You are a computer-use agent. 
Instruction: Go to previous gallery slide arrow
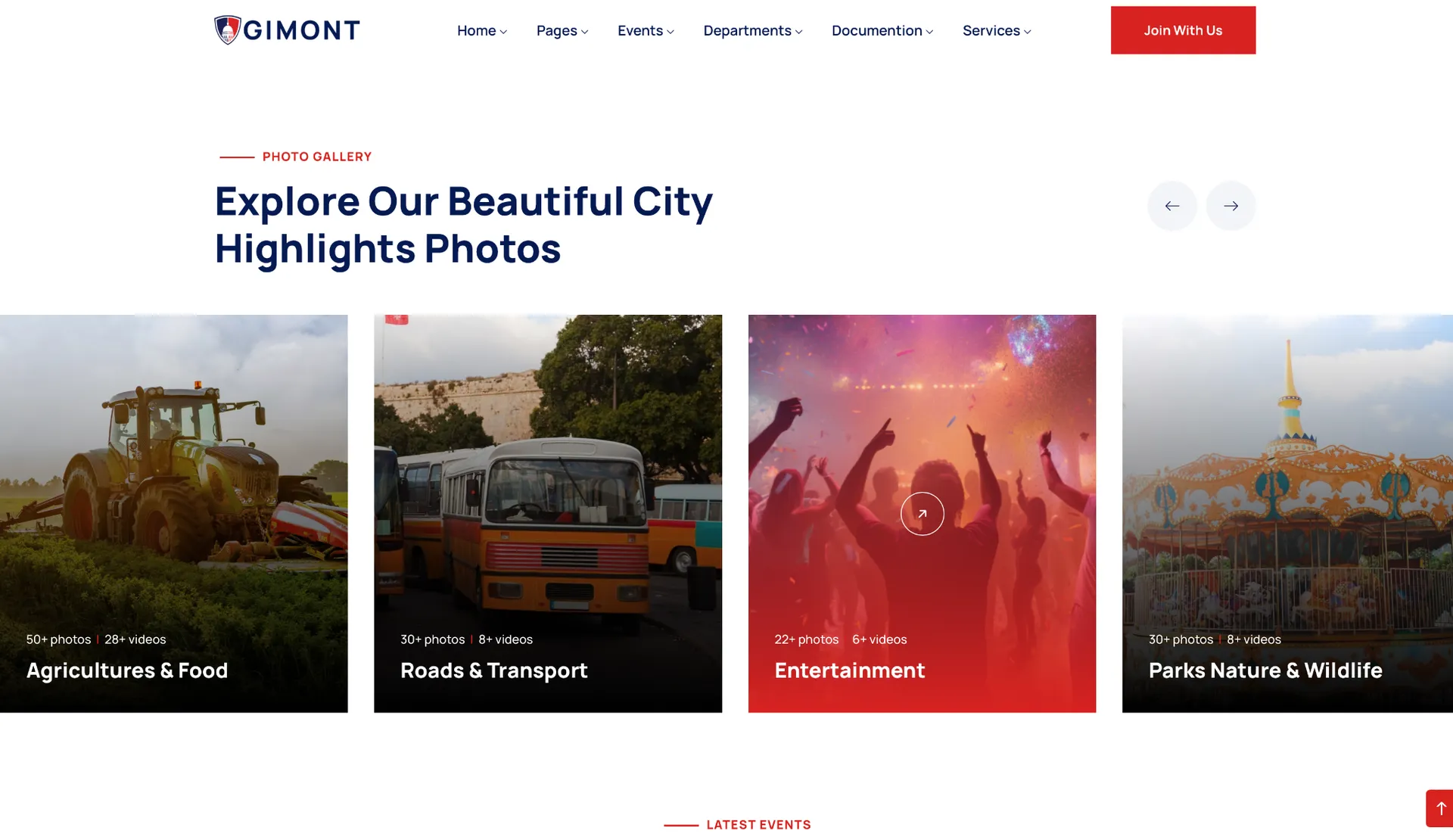tap(1171, 206)
